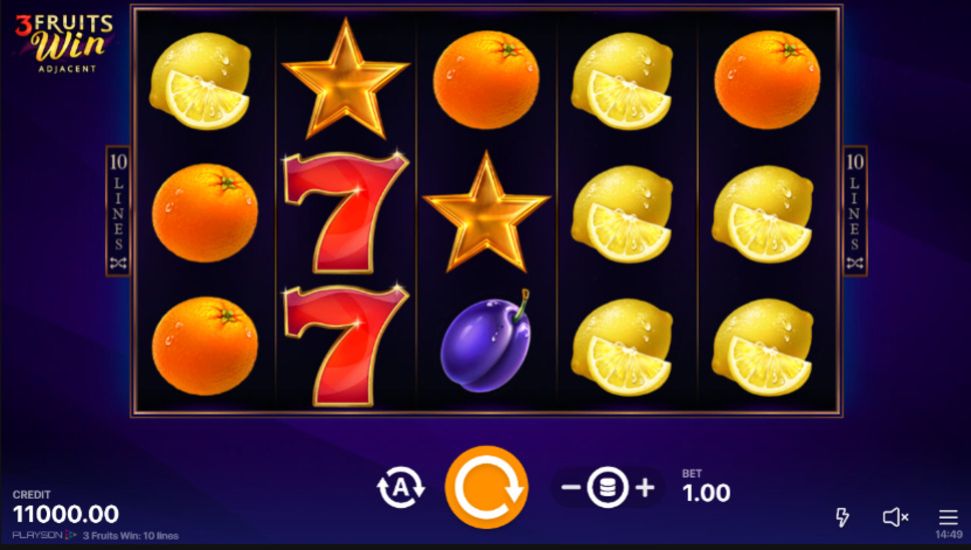Click the purple plum symbol
This screenshot has height=550, width=971.
[486, 341]
